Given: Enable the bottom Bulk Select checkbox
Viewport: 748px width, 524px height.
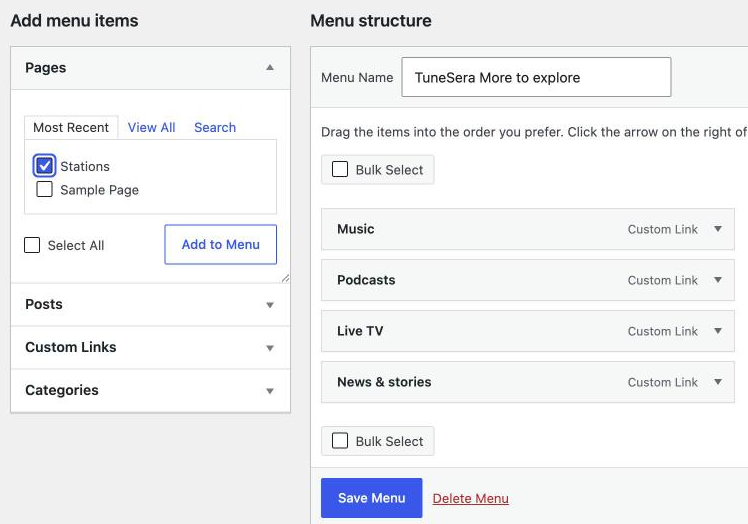Looking at the screenshot, I should [340, 440].
